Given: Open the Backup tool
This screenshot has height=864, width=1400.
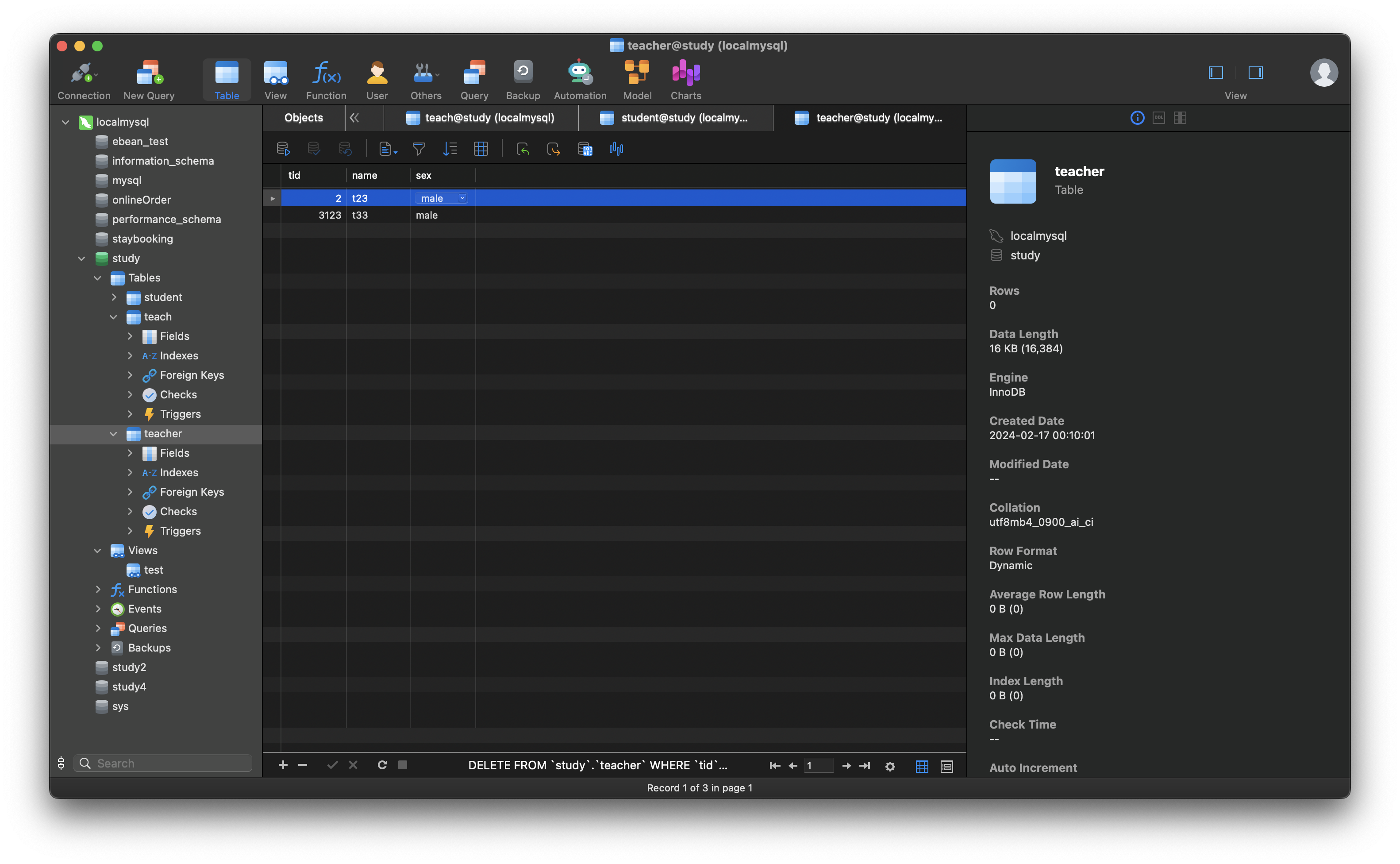Looking at the screenshot, I should pos(523,80).
